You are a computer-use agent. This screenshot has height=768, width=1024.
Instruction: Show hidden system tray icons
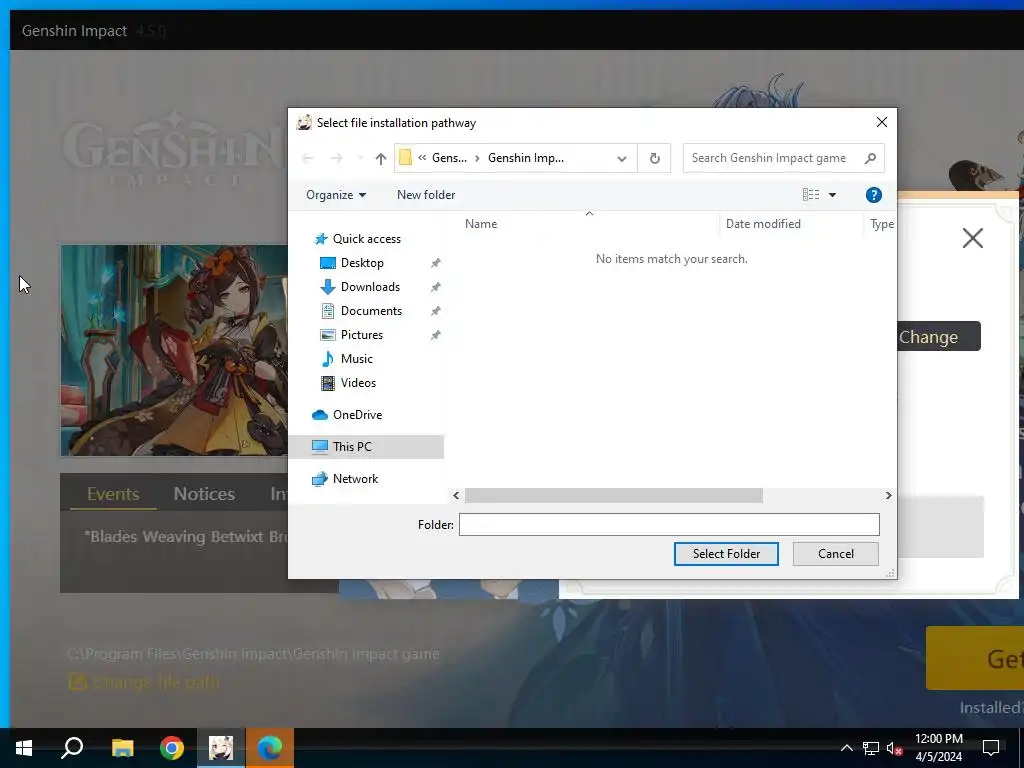coord(846,748)
